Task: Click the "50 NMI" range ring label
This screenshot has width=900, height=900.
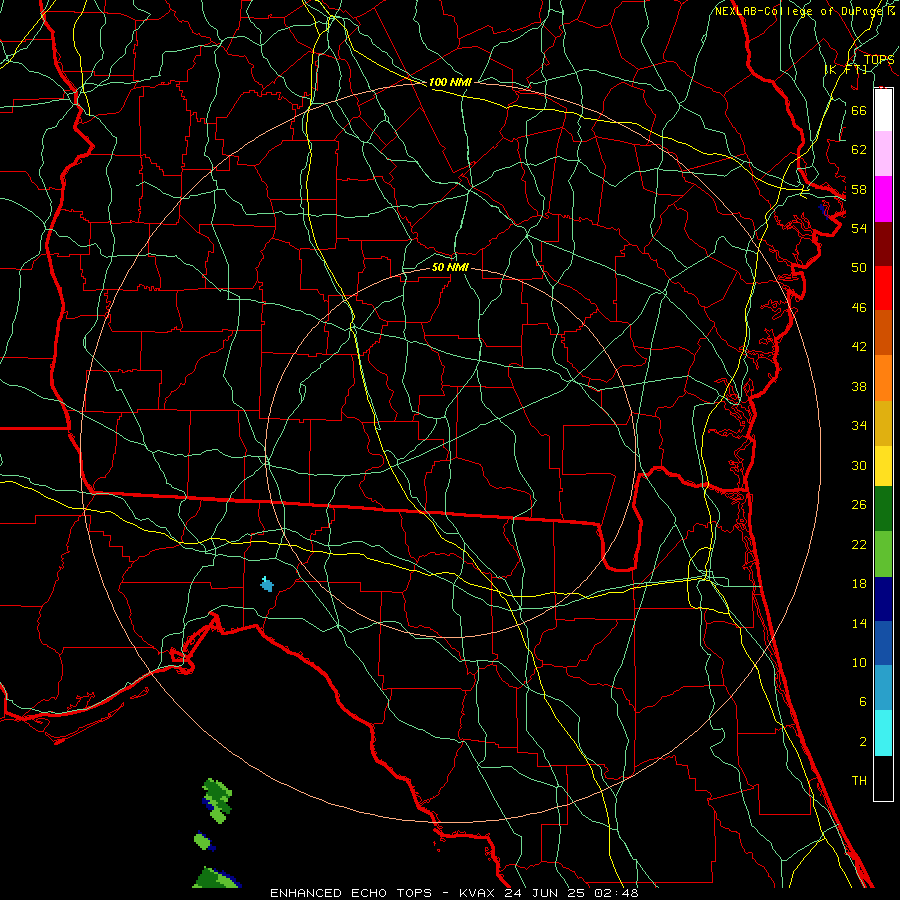Action: click(450, 267)
